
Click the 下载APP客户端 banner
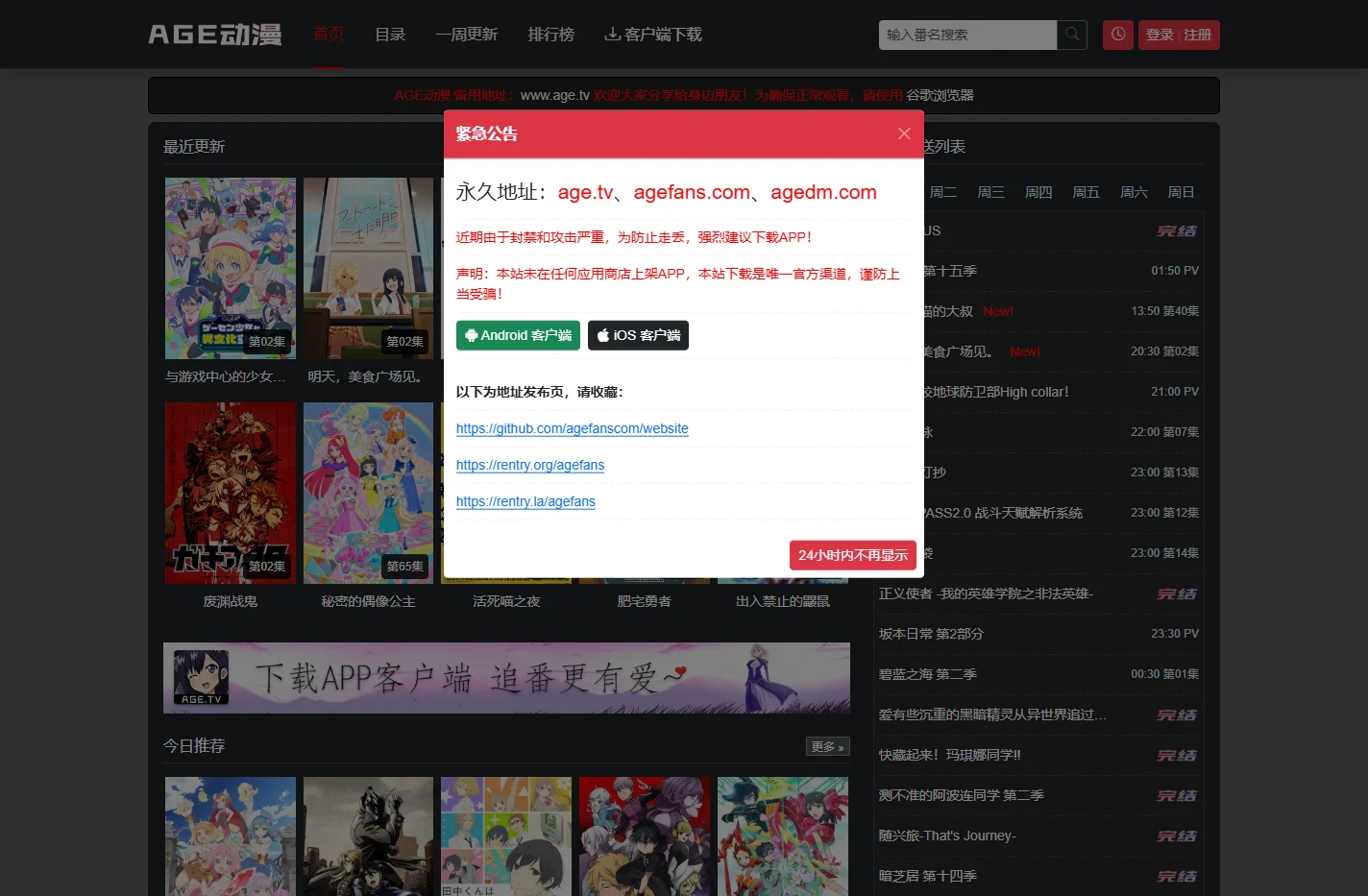pos(506,678)
